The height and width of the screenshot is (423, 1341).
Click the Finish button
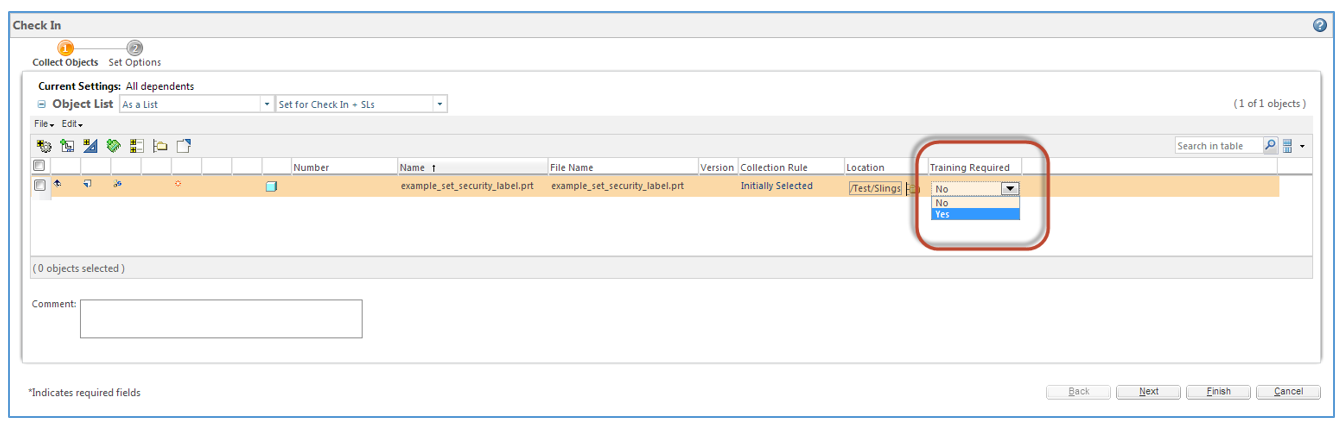tap(1218, 392)
